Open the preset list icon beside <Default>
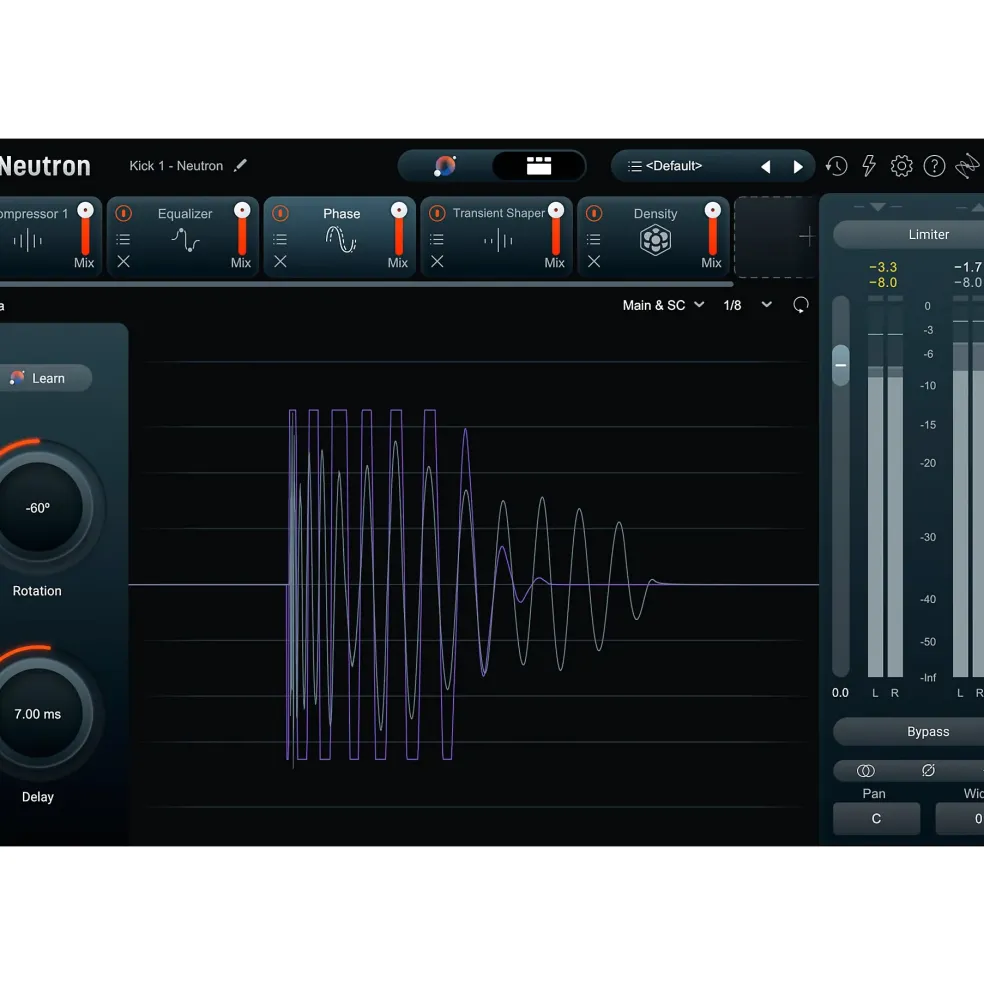Screen dimensions: 984x985 [635, 166]
